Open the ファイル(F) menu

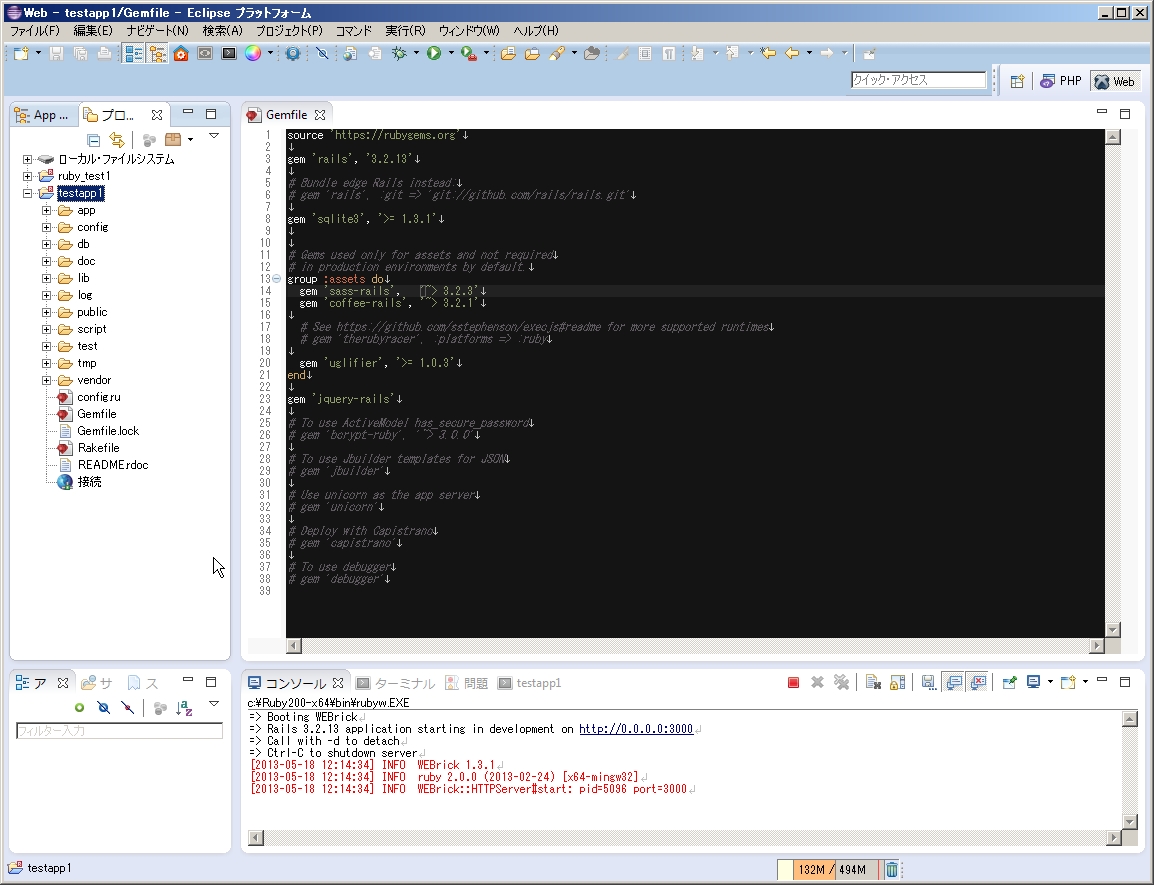pos(35,30)
